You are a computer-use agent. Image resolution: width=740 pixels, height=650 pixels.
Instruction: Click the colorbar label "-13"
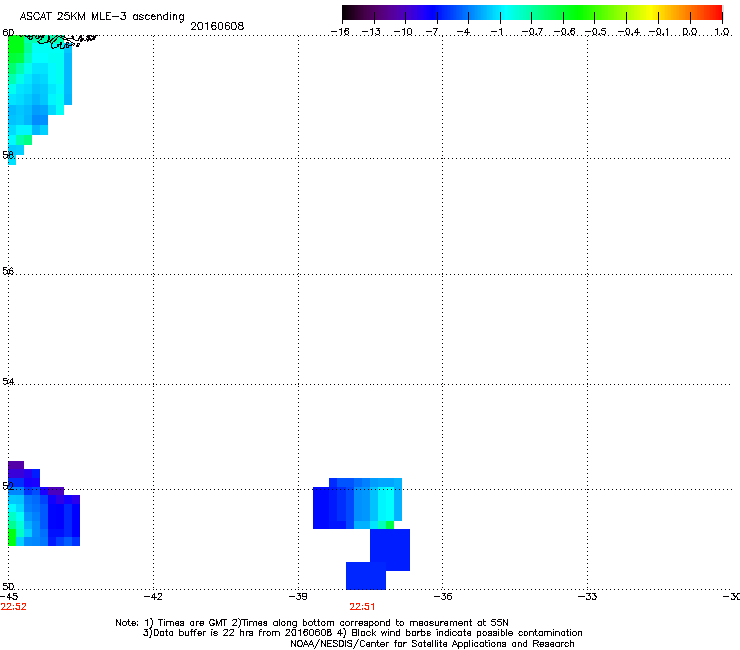pos(371,32)
